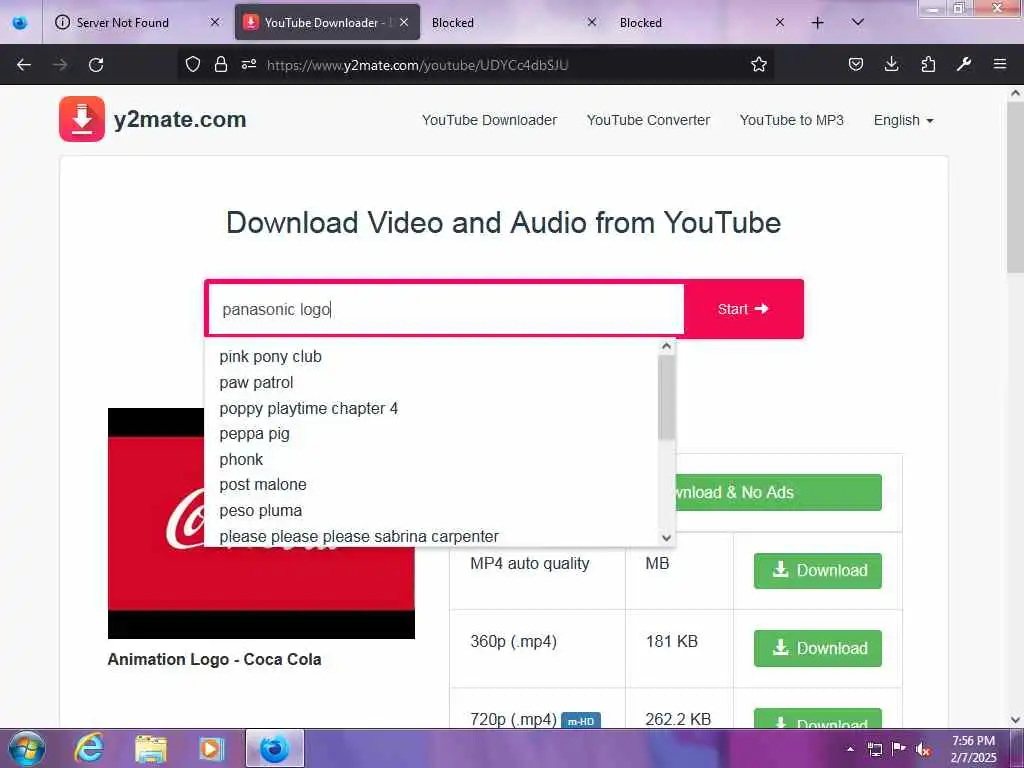
Task: Click the suggestion list scrollbar thumb
Action: click(666, 398)
